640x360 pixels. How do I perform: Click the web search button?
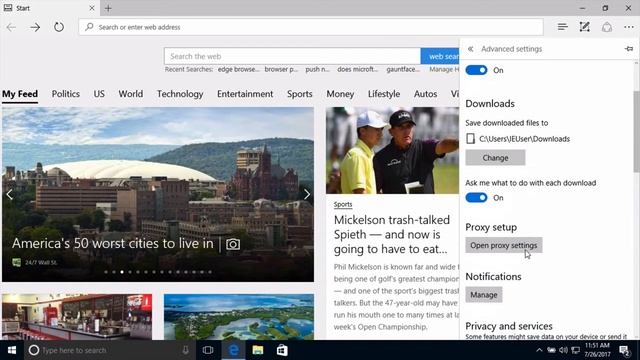tap(440, 56)
